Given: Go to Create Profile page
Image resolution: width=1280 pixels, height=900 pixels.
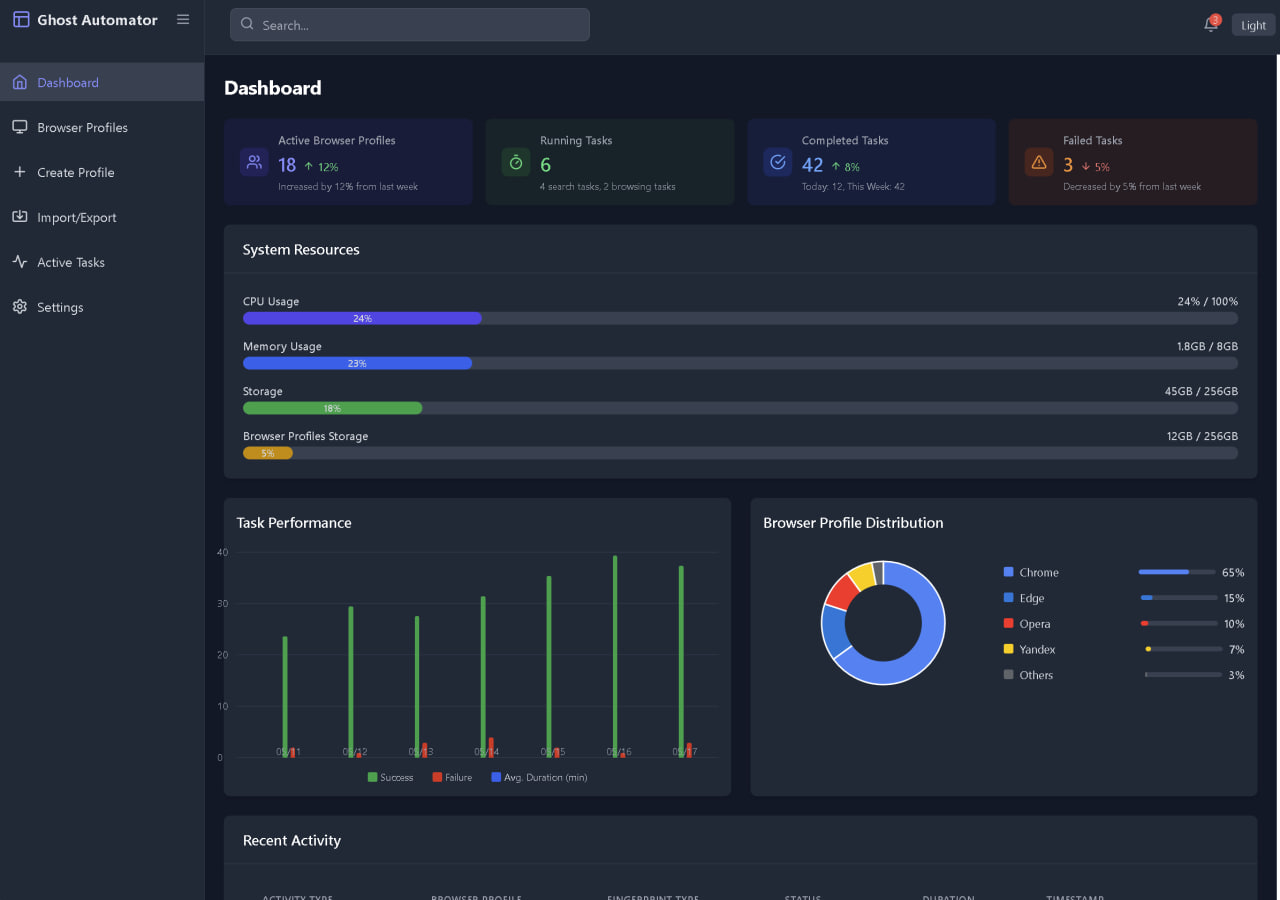Looking at the screenshot, I should 76,173.
